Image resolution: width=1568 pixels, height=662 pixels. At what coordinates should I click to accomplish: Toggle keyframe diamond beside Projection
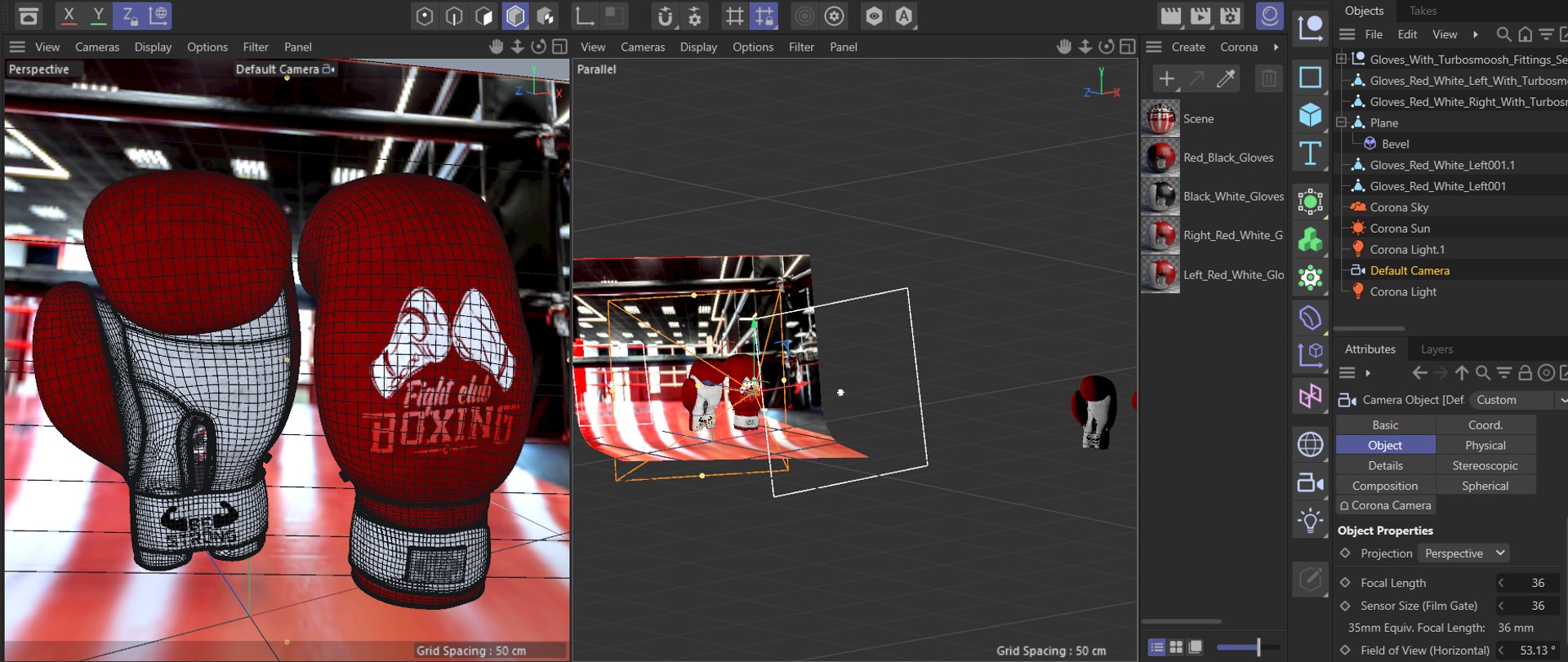click(1345, 553)
